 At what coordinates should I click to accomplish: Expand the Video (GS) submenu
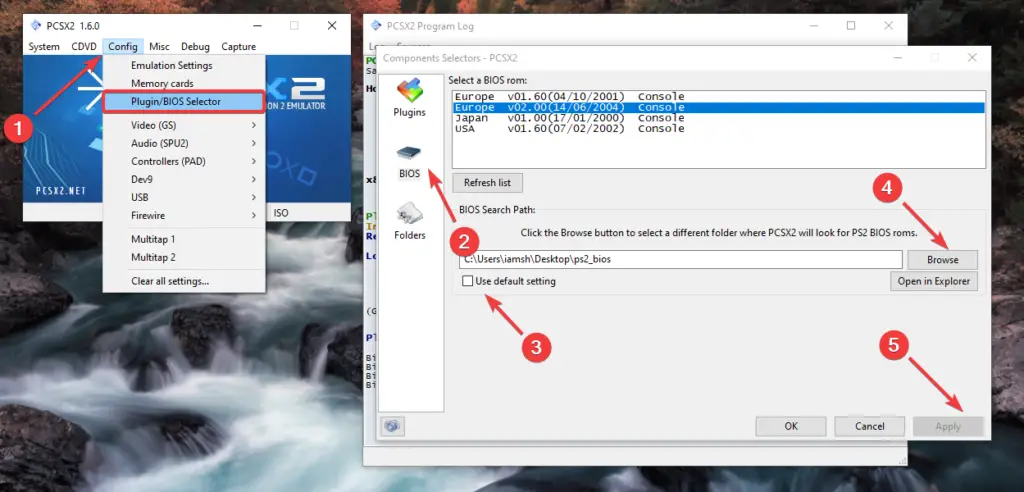pyautogui.click(x=184, y=125)
